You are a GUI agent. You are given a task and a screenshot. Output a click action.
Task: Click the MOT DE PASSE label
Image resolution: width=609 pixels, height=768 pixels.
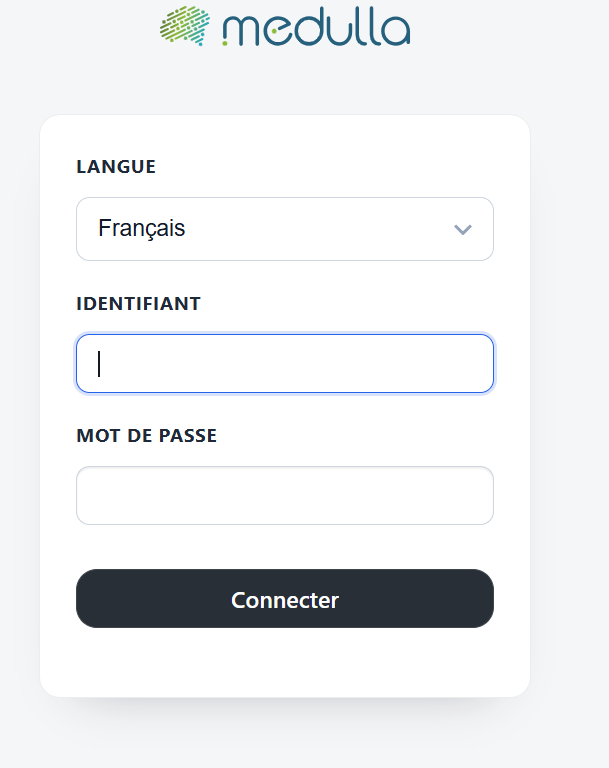tap(146, 435)
